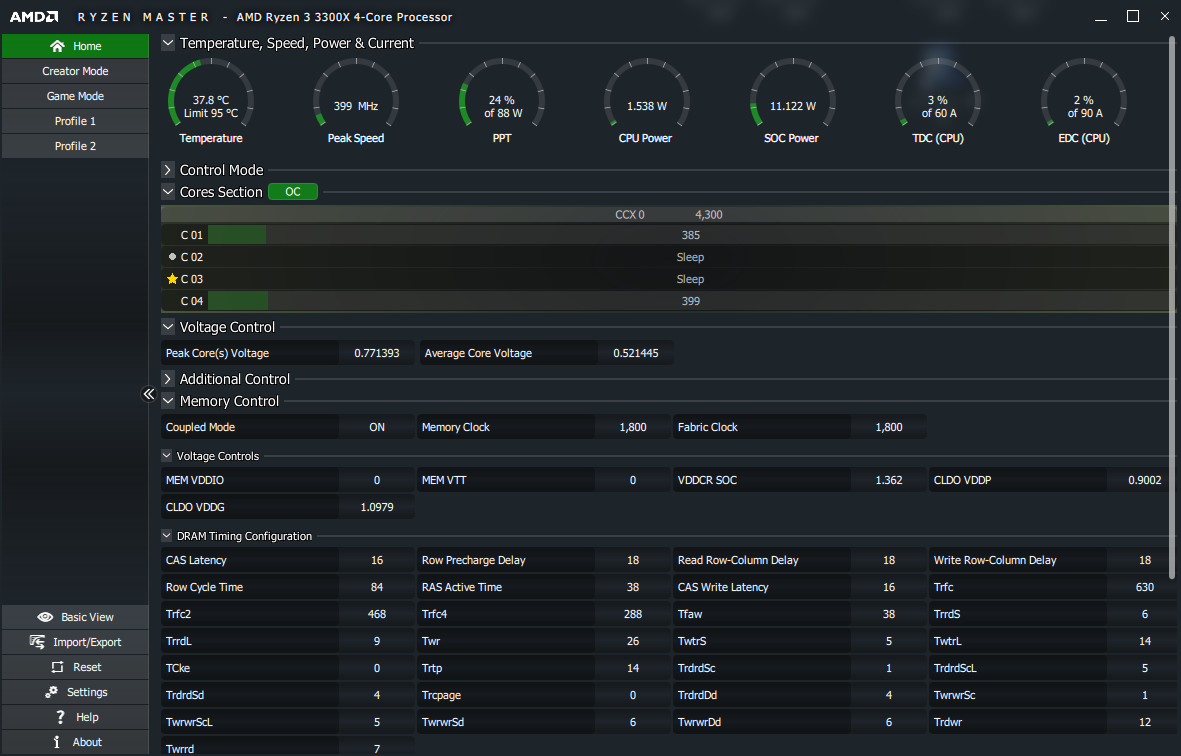Screen dimensions: 1181x756
Task: Click the CAS Latency value 16
Action: (377, 560)
